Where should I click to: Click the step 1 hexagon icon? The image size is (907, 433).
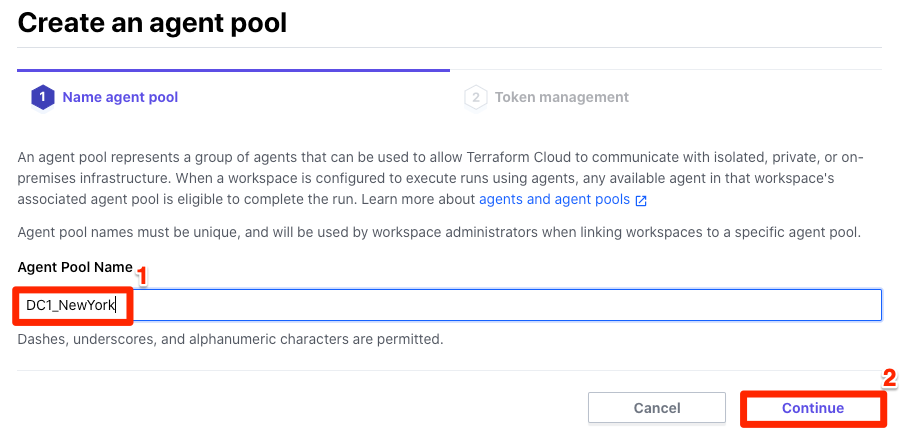tap(43, 98)
